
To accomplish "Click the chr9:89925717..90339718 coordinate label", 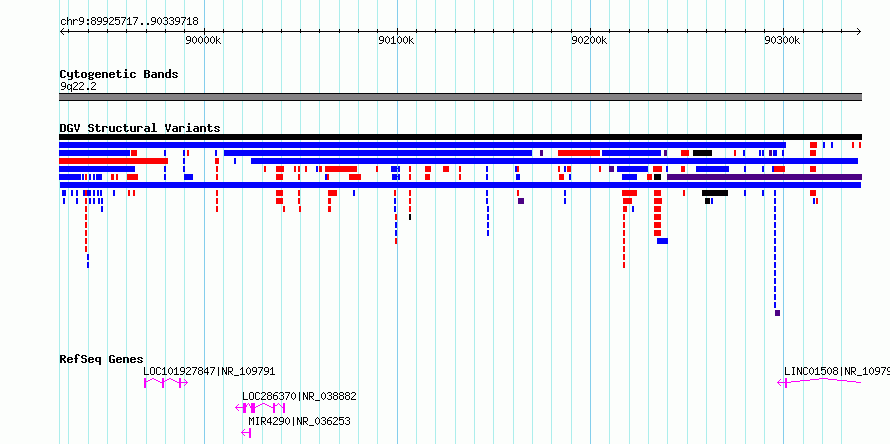I will [x=129, y=21].
